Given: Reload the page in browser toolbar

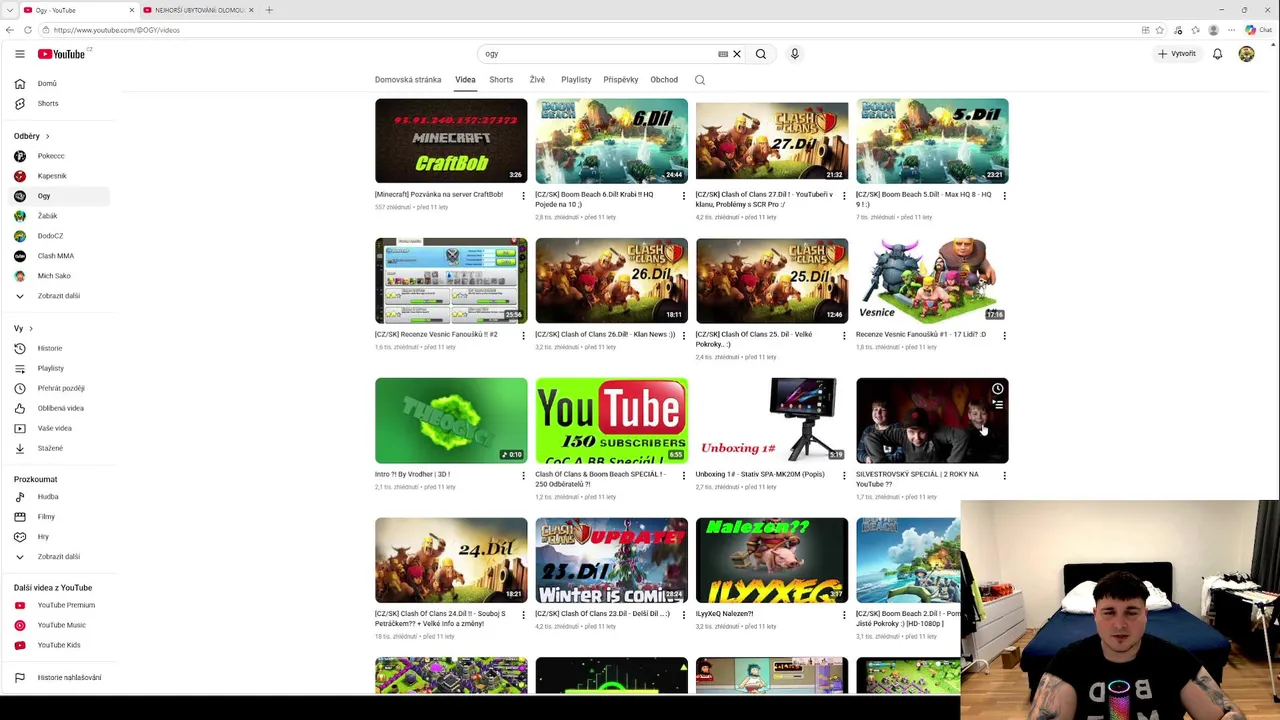Looking at the screenshot, I should pos(28,30).
